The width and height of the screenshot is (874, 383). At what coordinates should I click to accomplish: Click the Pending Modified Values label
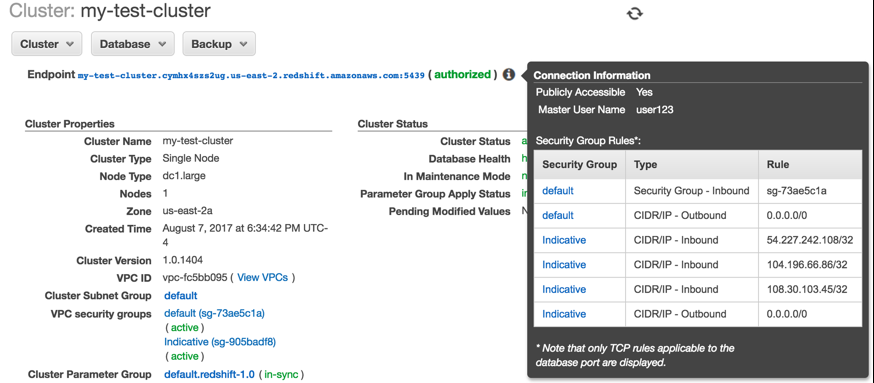pos(449,211)
